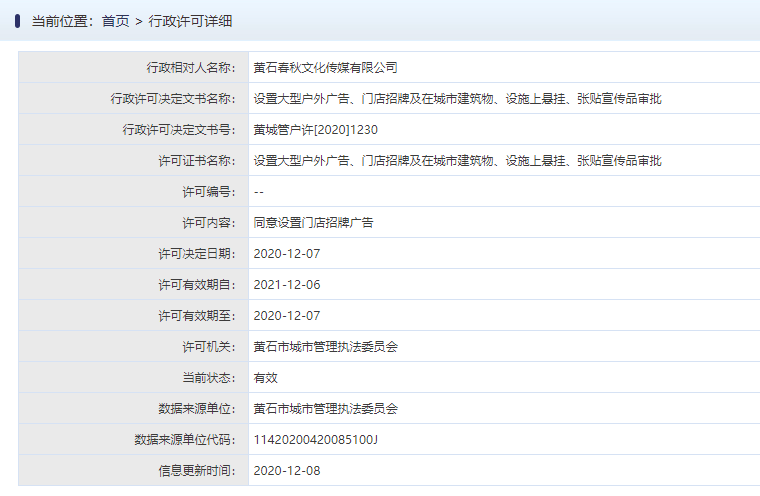
Task: Select the date 2021-12-06
Action: click(287, 285)
